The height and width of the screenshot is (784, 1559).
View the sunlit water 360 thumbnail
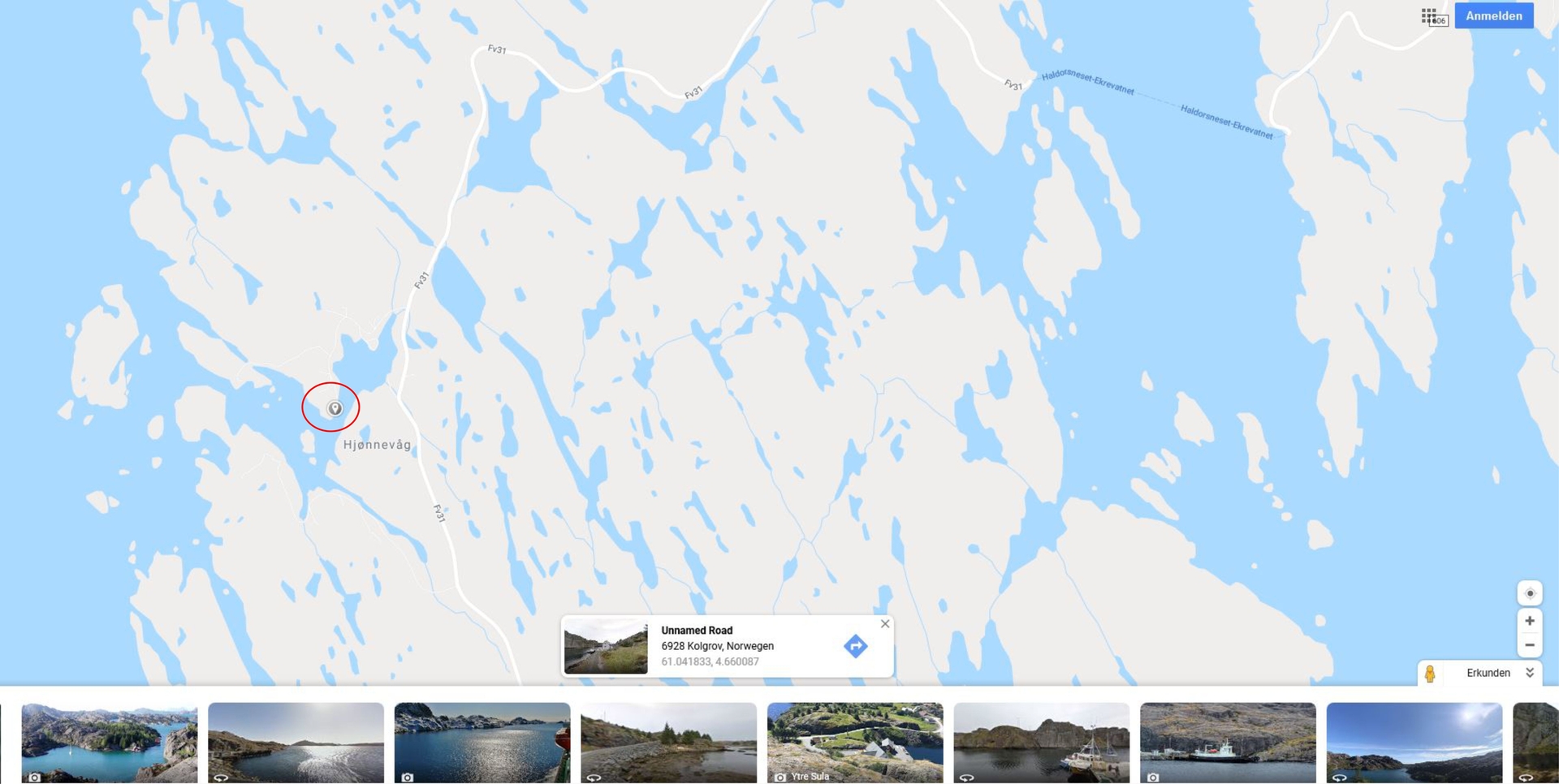[x=296, y=743]
